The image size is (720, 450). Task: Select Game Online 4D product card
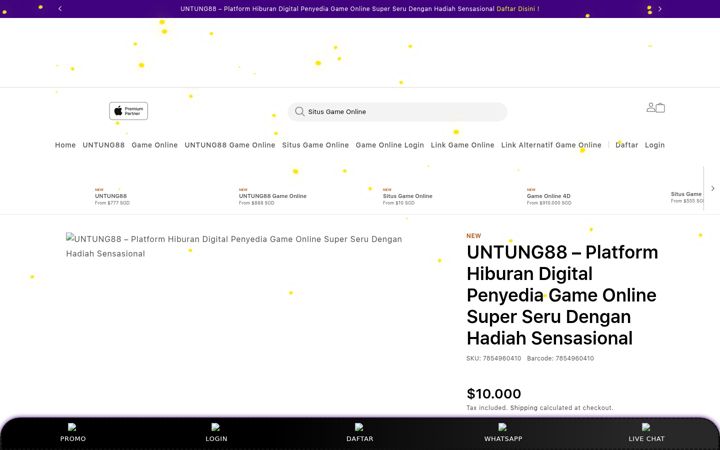tap(549, 196)
